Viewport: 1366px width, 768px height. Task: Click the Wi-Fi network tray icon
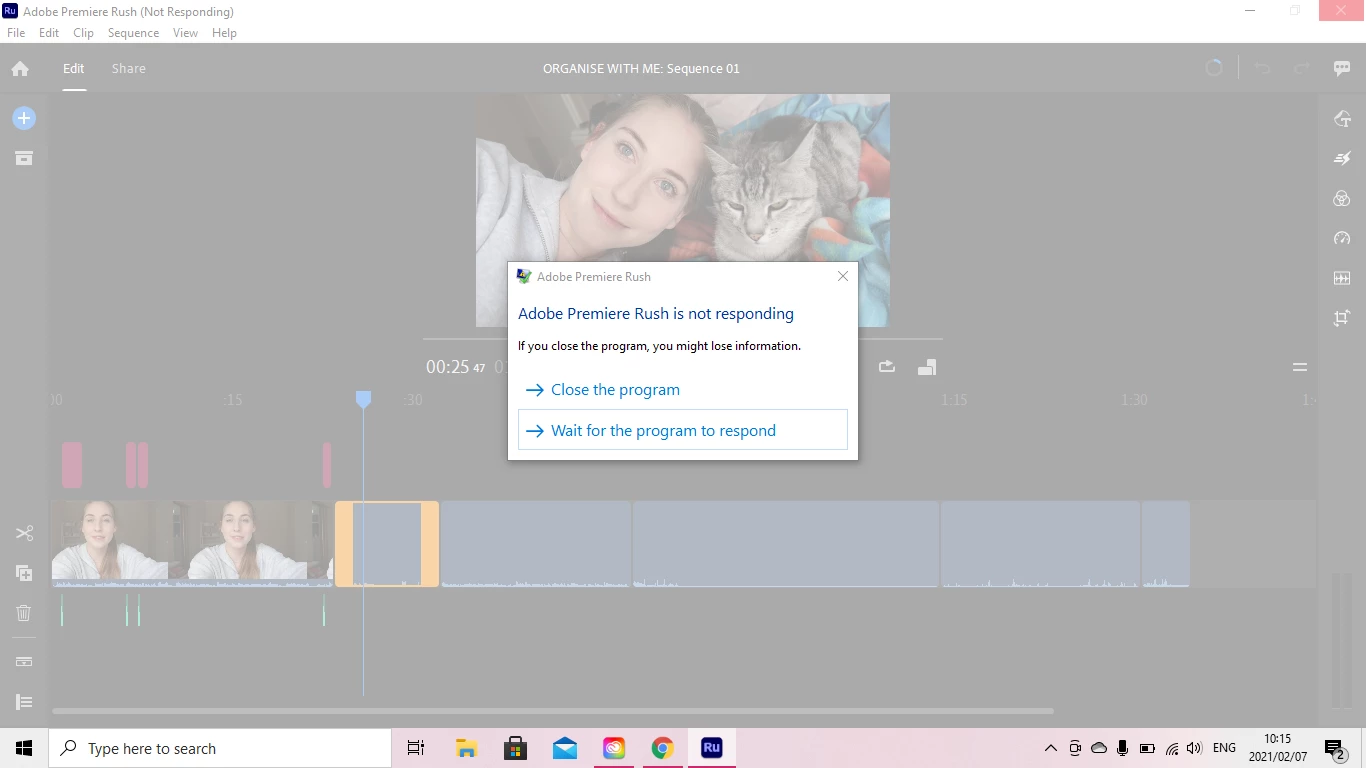(x=1172, y=748)
